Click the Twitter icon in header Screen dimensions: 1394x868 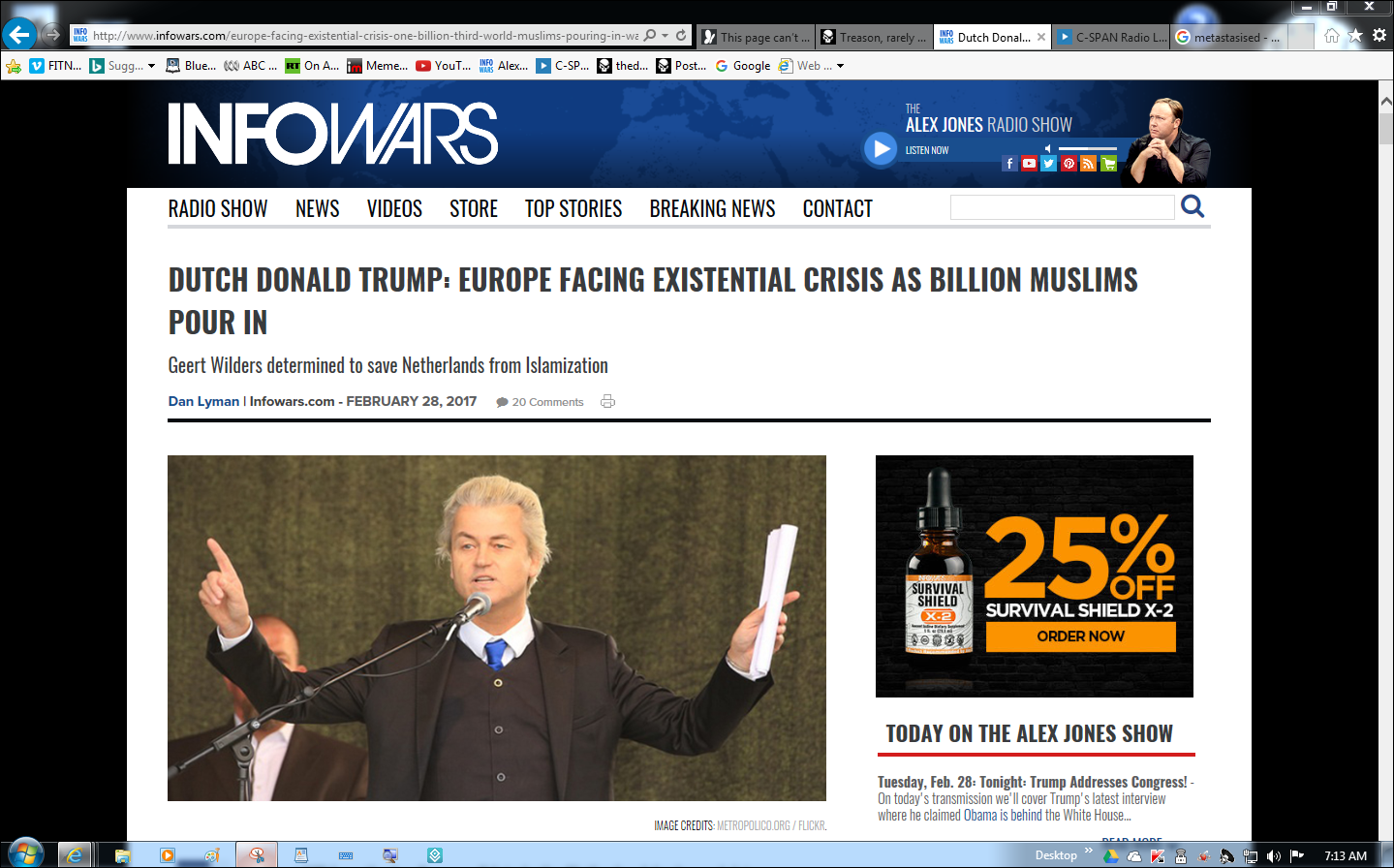(x=1048, y=164)
